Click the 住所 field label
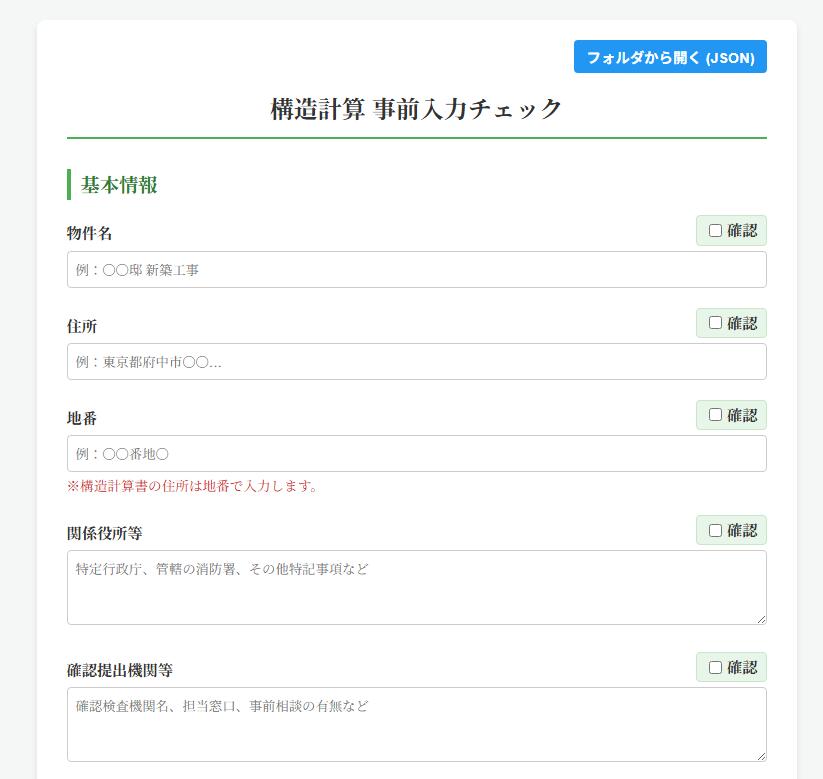The width and height of the screenshot is (823, 779). tap(82, 327)
